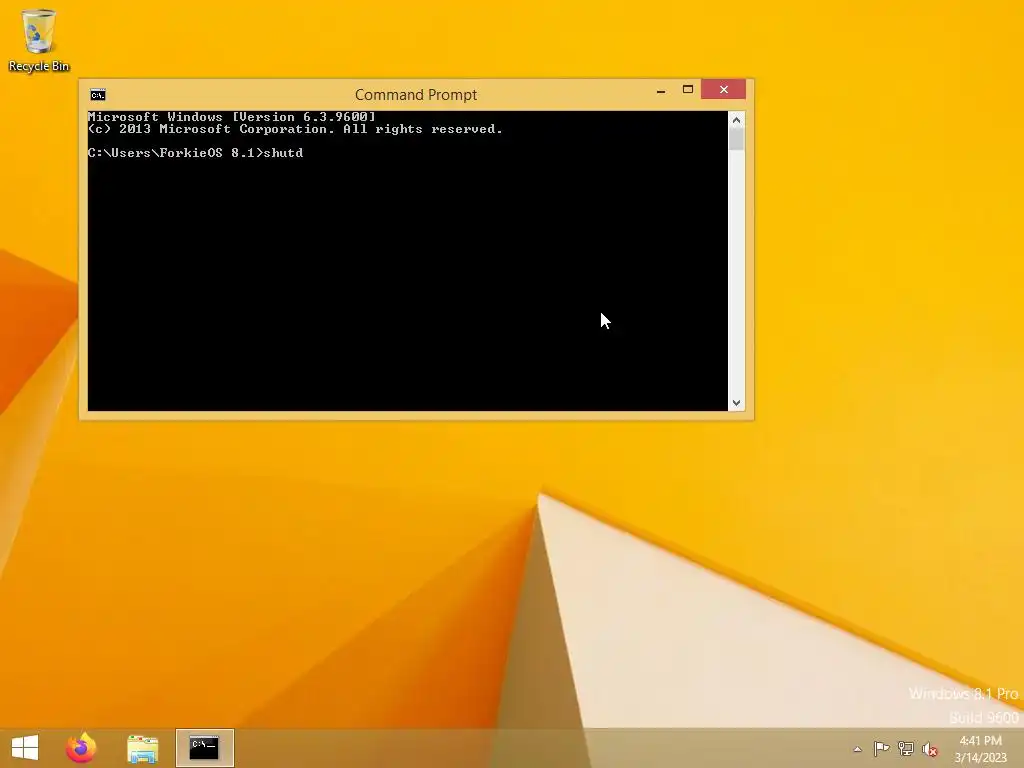The image size is (1024, 768).
Task: Click the '(c) 2013 Microsoft Corporation' line
Action: 295,129
